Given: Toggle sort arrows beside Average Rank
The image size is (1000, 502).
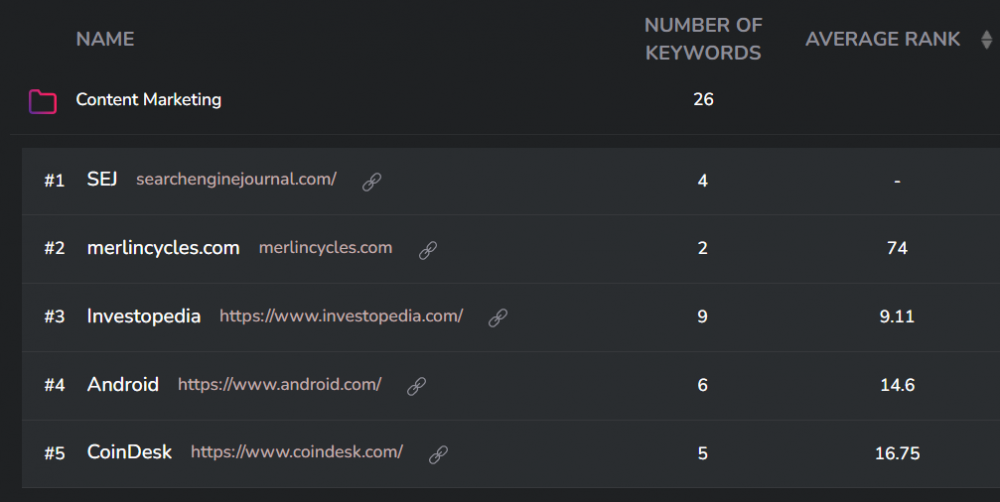Looking at the screenshot, I should tap(986, 40).
